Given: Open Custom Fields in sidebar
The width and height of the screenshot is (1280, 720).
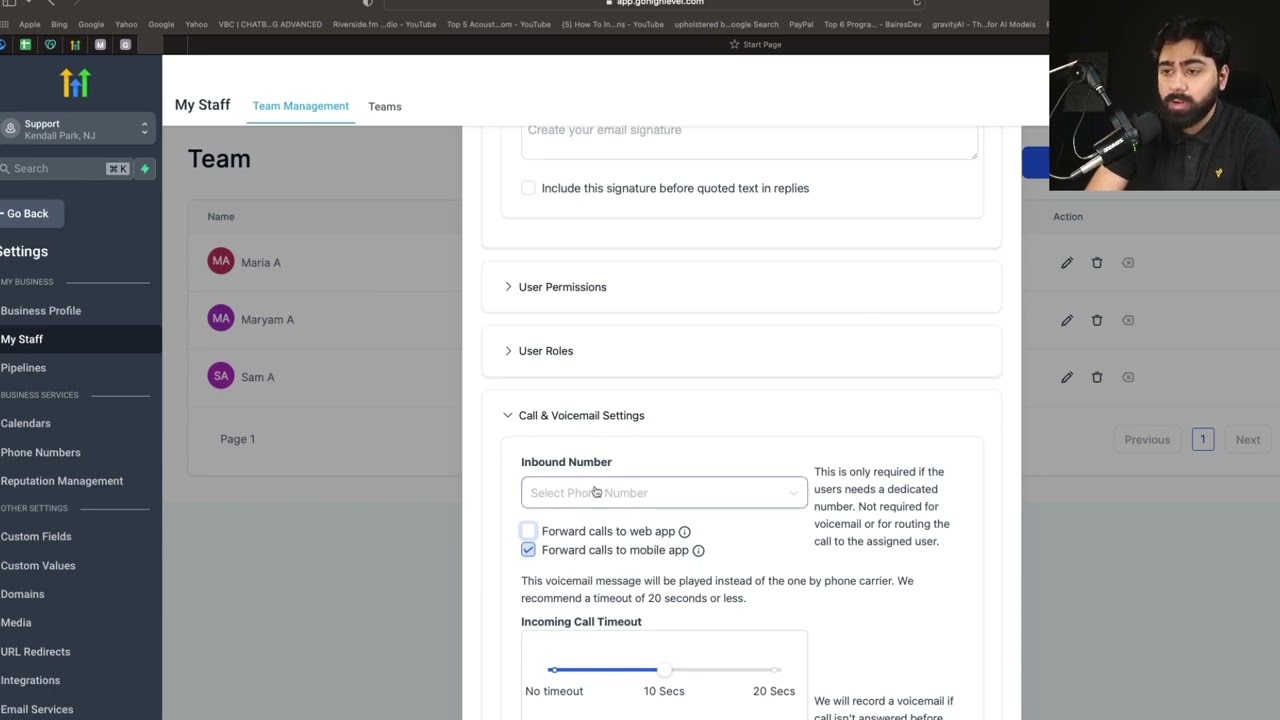Looking at the screenshot, I should pos(36,537).
